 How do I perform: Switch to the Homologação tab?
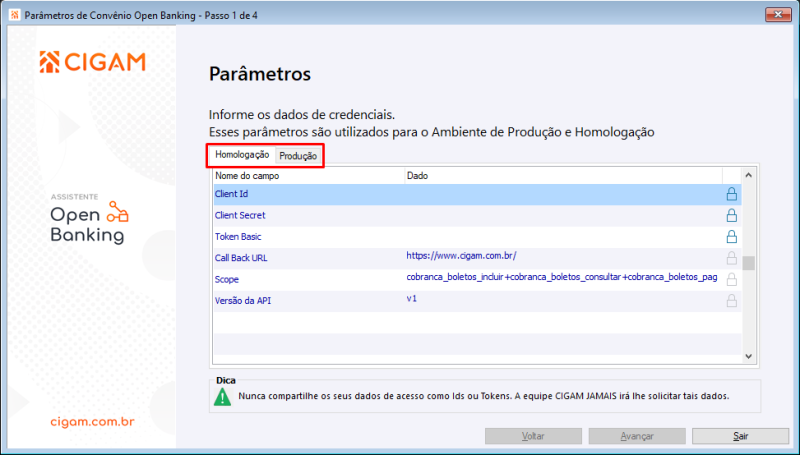point(242,155)
